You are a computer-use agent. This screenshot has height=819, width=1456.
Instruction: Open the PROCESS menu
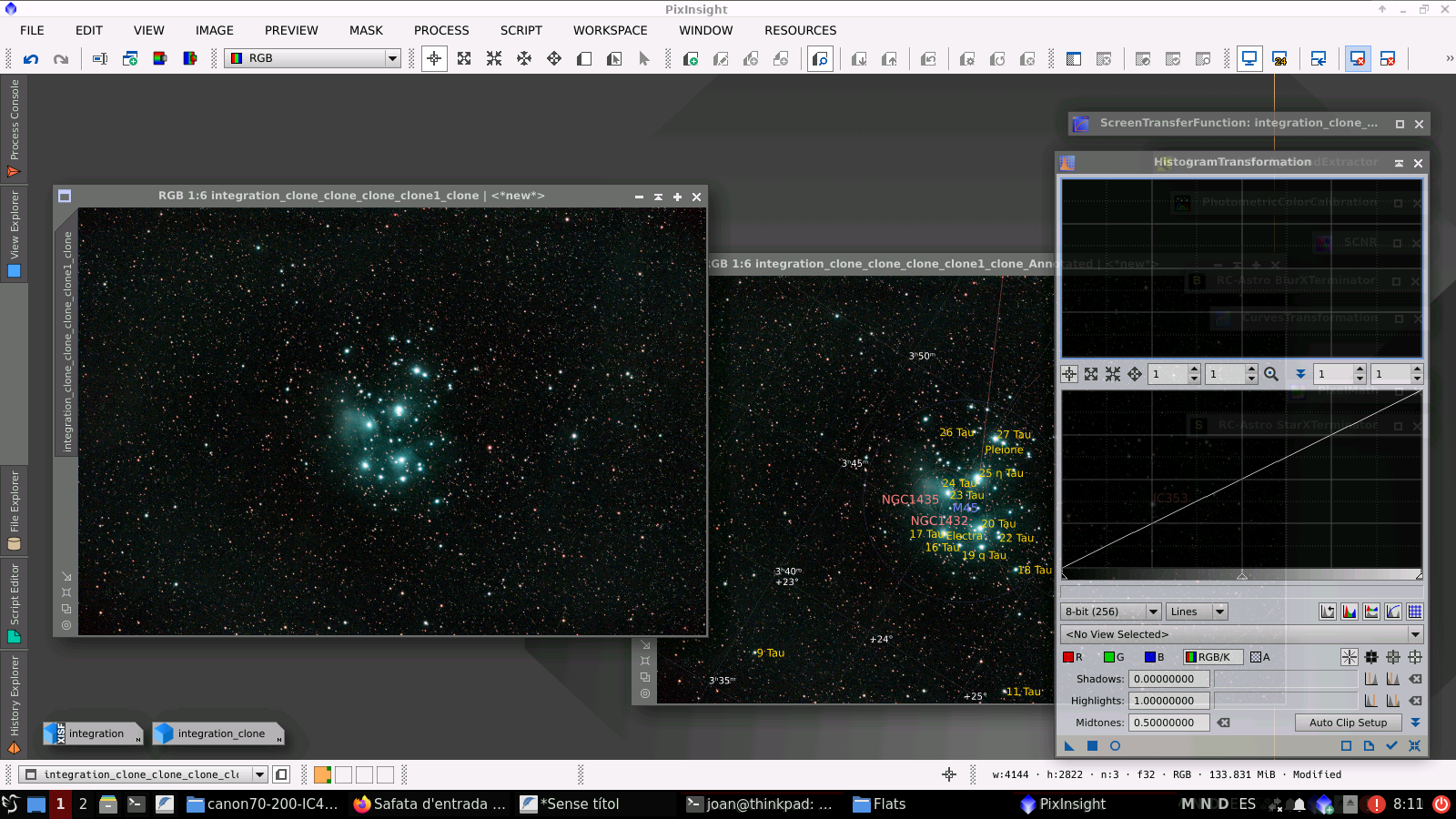click(x=441, y=30)
